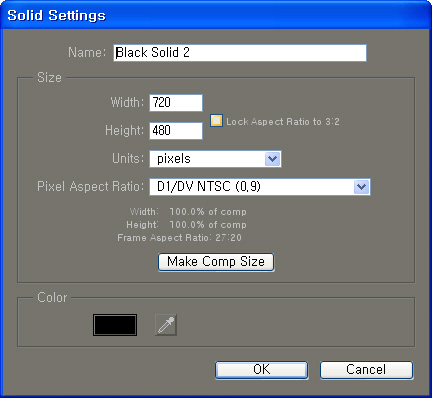Image resolution: width=432 pixels, height=398 pixels.
Task: Confirm with the OK button
Action: click(x=261, y=370)
